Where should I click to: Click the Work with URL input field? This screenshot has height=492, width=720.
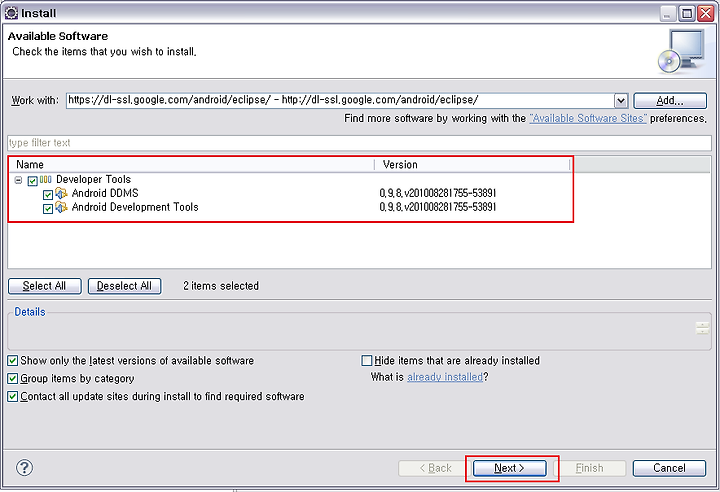pos(340,101)
